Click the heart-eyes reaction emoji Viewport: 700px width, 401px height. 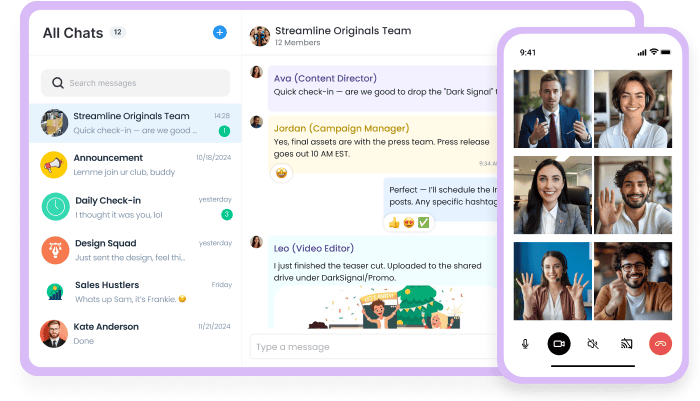[408, 222]
